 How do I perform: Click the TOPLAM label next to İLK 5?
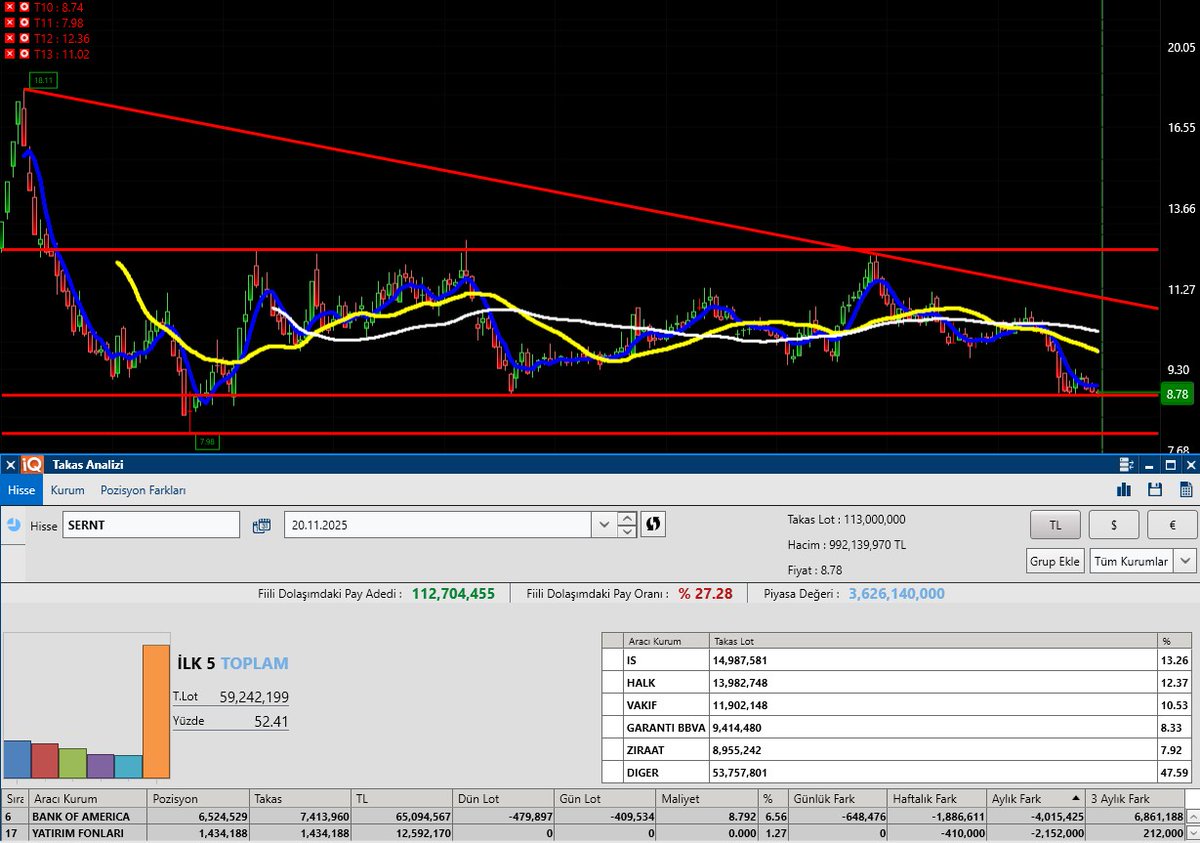point(254,663)
